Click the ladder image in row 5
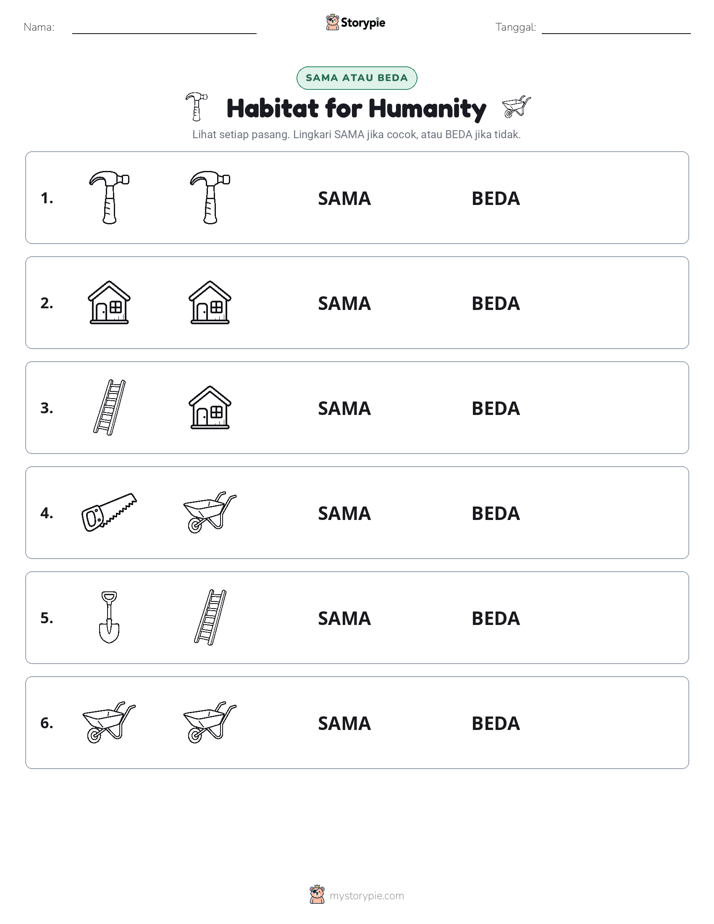 [x=210, y=617]
